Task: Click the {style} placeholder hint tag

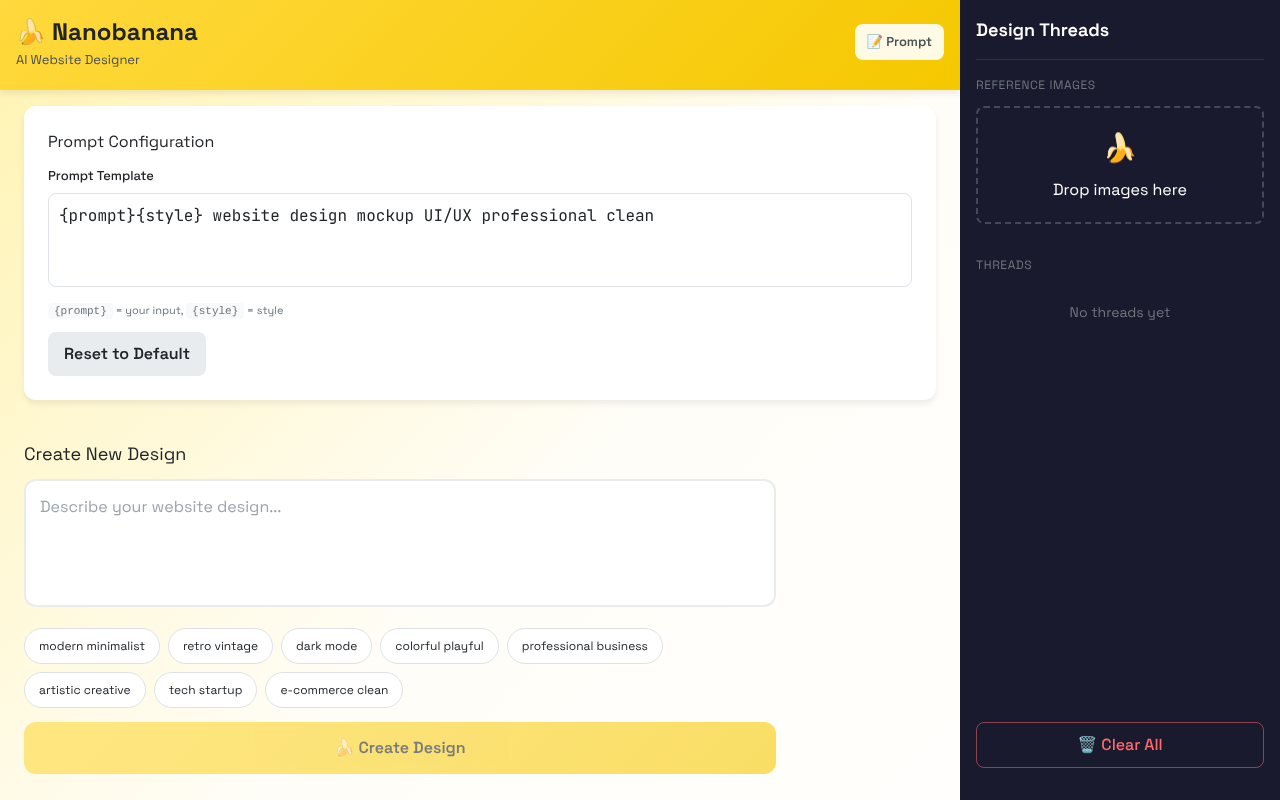Action: [215, 311]
